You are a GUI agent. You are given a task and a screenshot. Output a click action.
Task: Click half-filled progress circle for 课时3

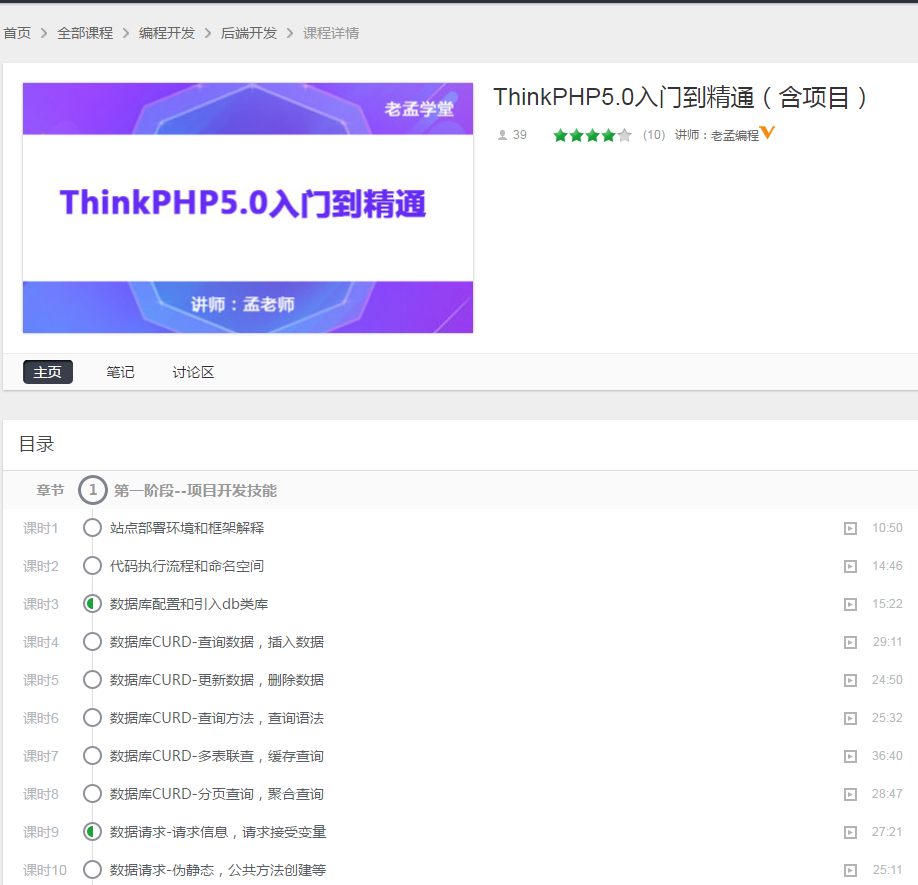coord(92,604)
